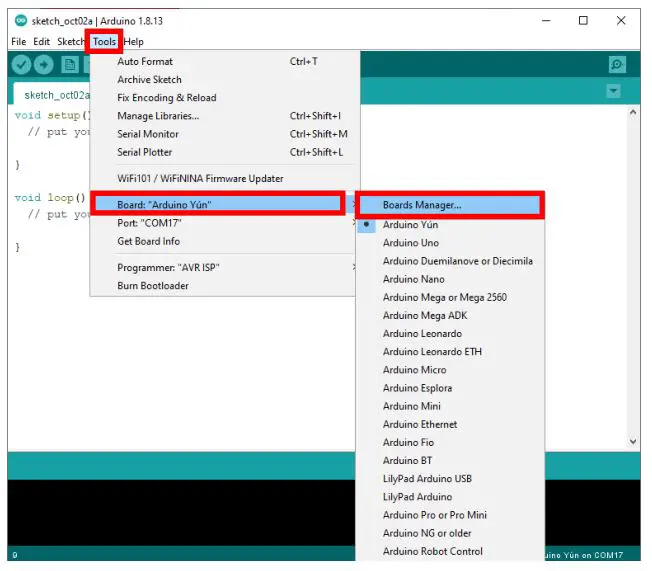Select the Arduino Yún radio option

click(450, 225)
